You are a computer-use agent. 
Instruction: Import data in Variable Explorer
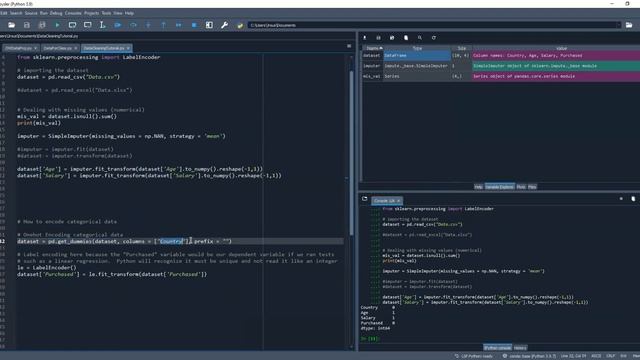click(x=364, y=38)
